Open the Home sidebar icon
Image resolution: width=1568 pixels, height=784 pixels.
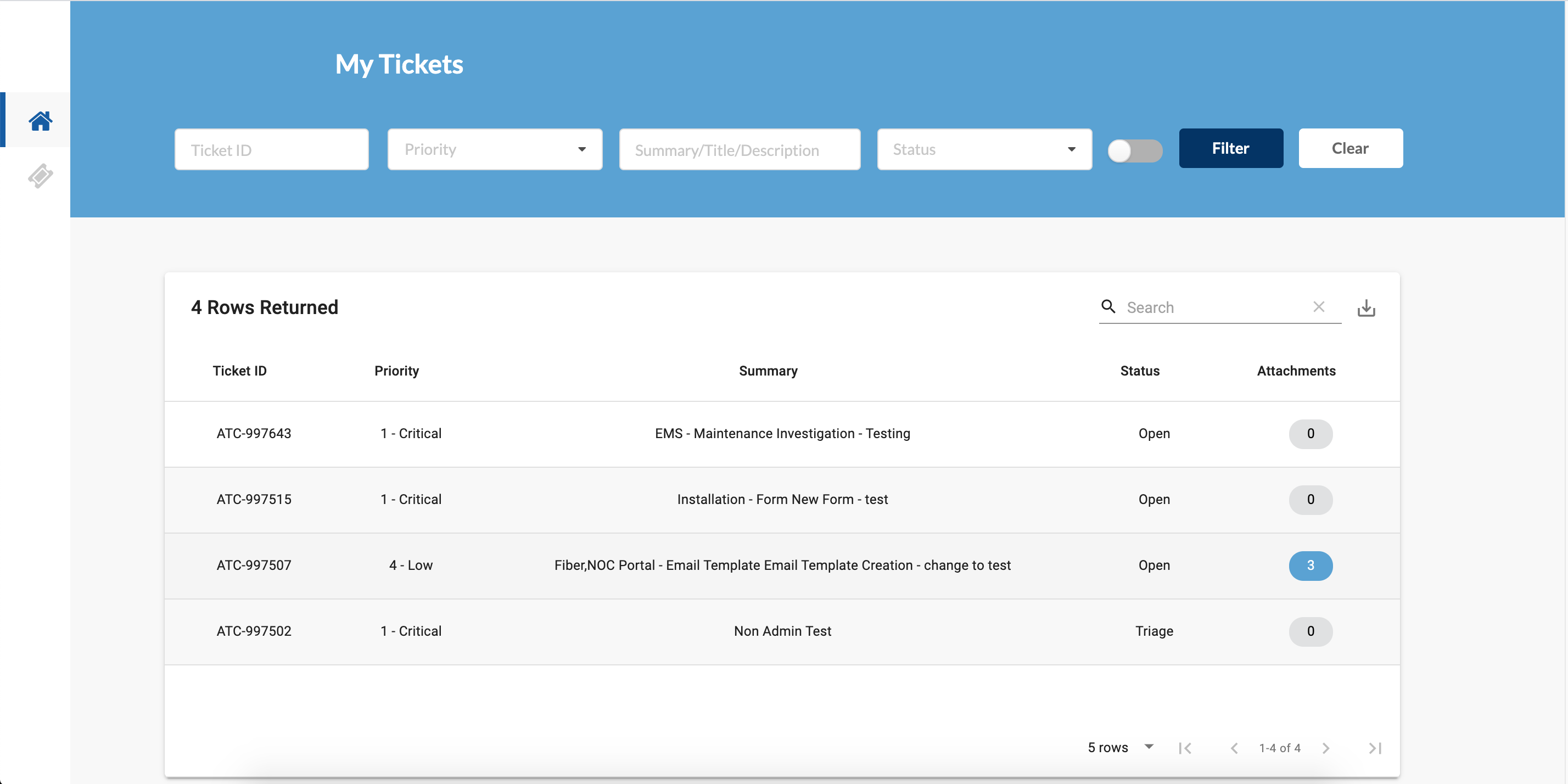click(40, 121)
